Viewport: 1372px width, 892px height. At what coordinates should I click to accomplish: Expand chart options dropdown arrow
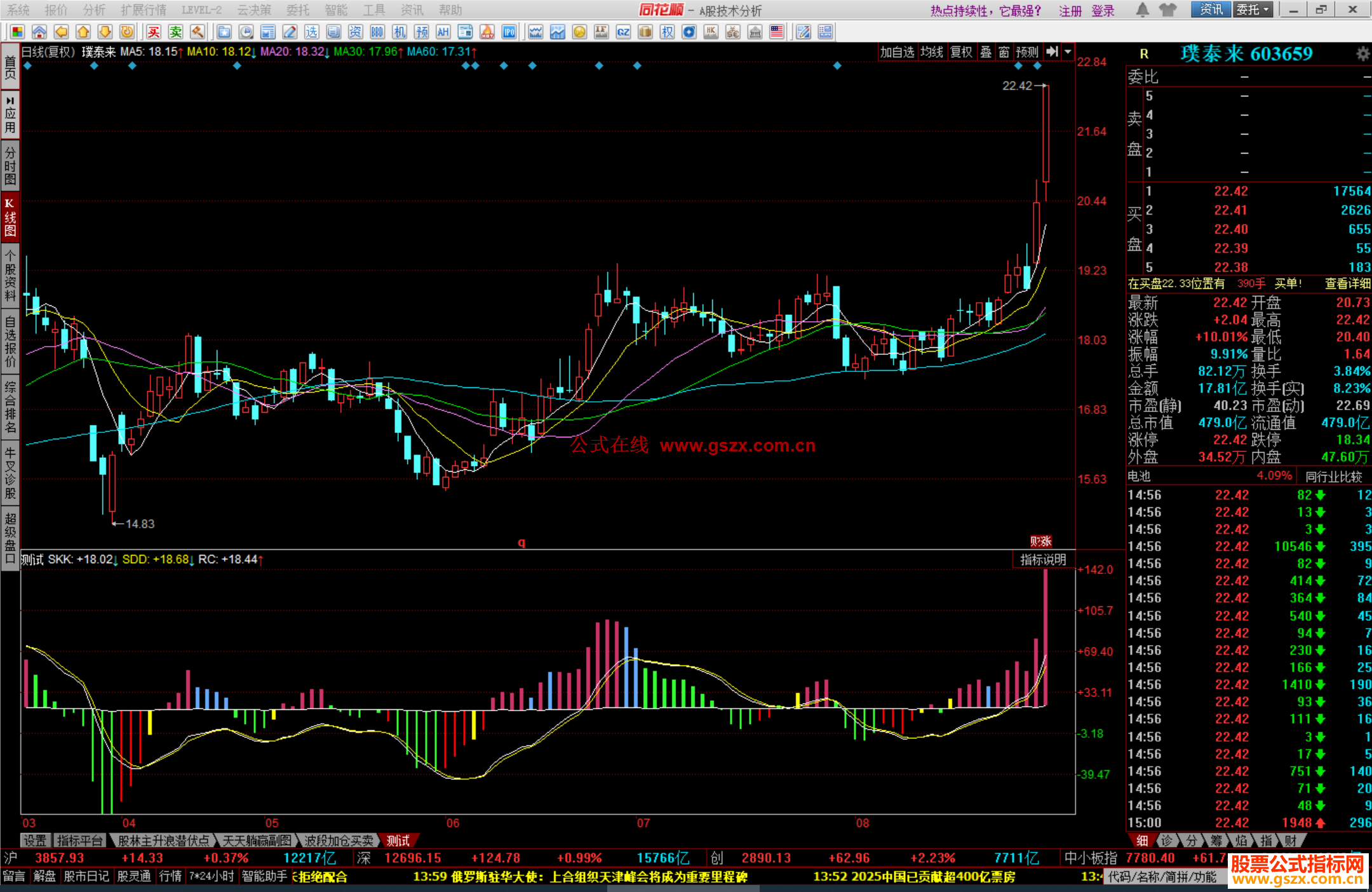[1068, 52]
